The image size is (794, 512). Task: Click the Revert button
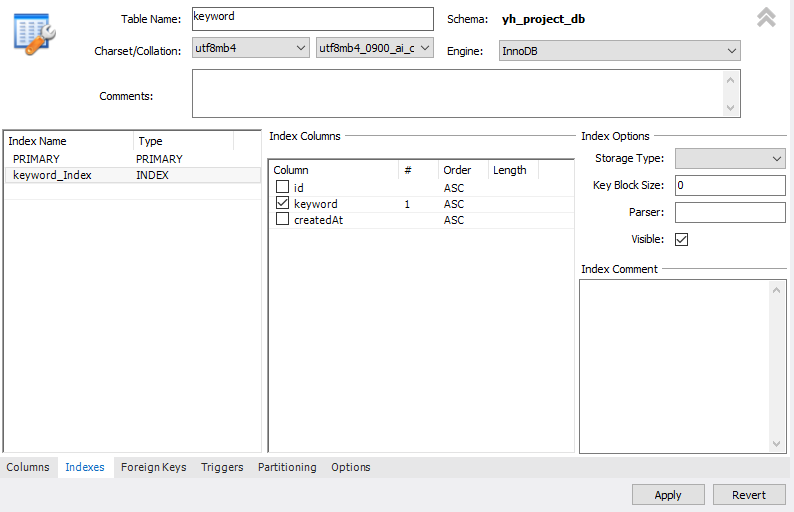(x=749, y=495)
